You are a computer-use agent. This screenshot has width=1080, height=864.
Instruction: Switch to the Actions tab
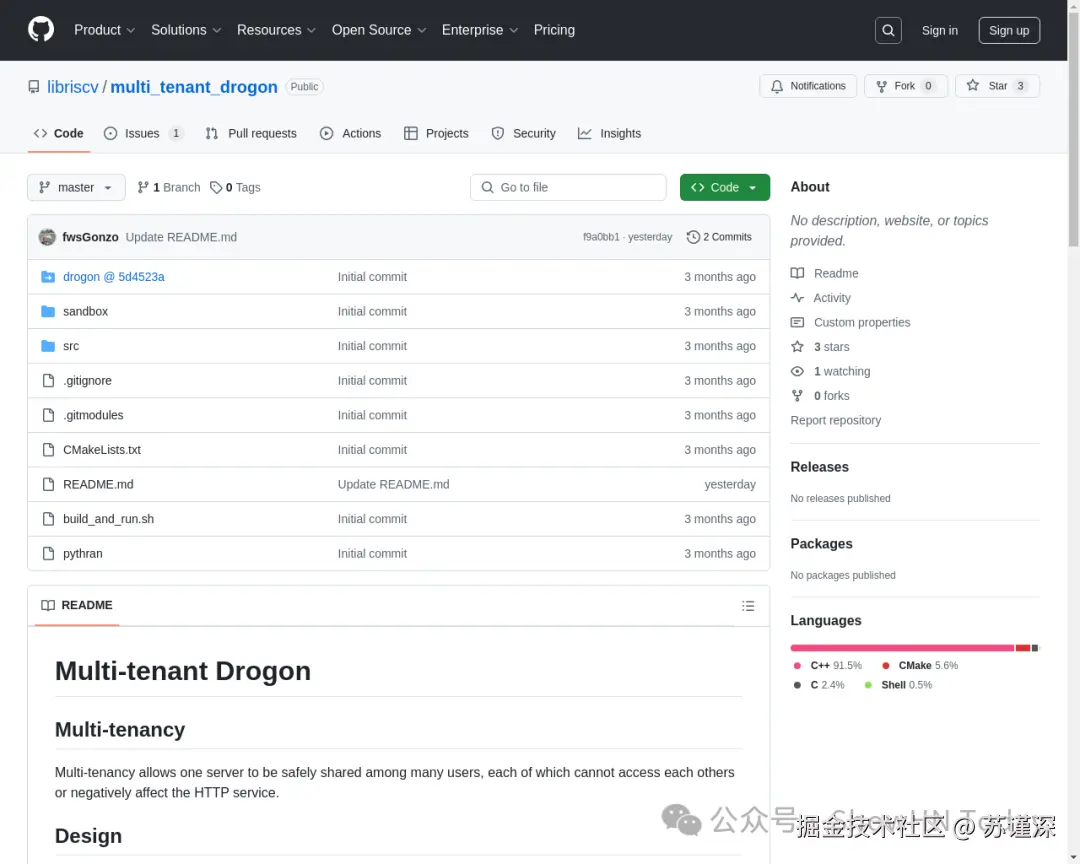351,134
